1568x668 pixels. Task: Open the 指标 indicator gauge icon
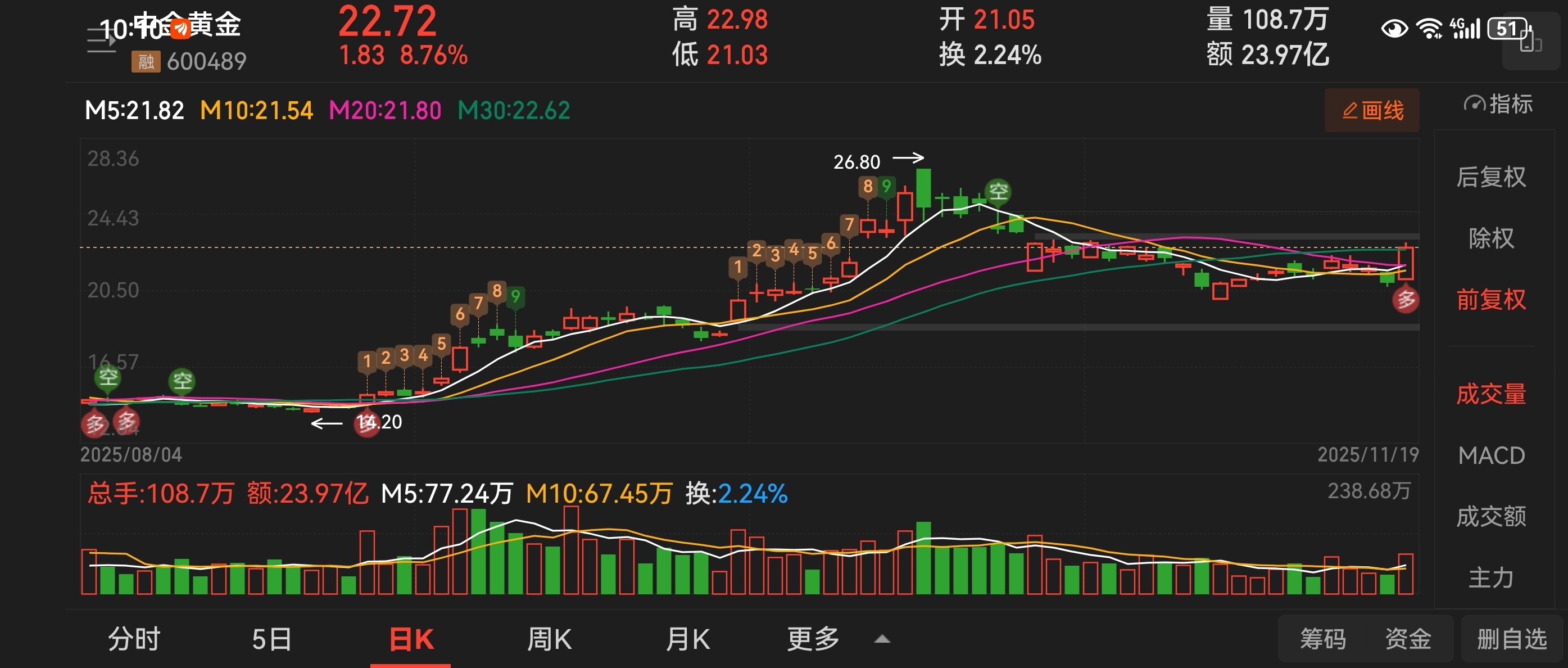tap(1474, 104)
